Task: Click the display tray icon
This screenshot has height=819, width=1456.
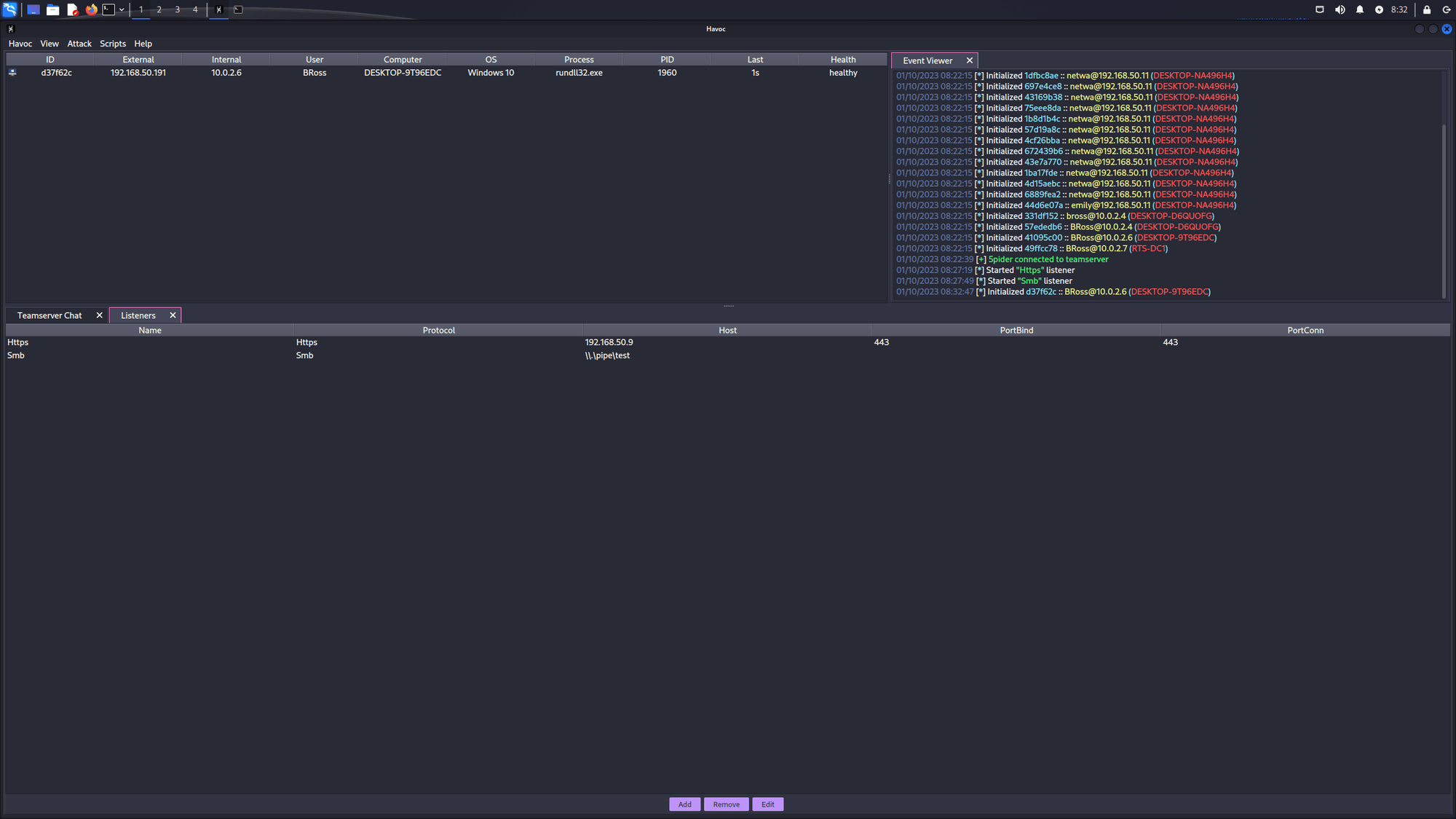Action: coord(1319,9)
